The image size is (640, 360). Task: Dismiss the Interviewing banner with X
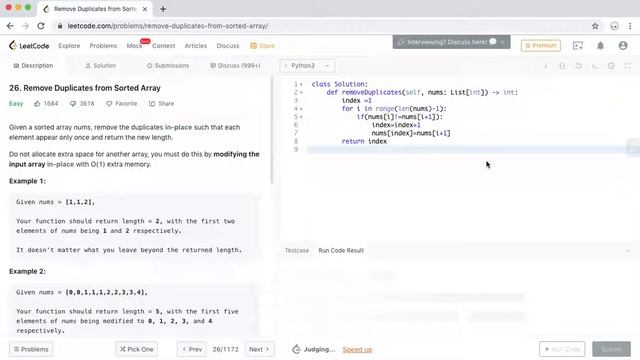coord(503,42)
